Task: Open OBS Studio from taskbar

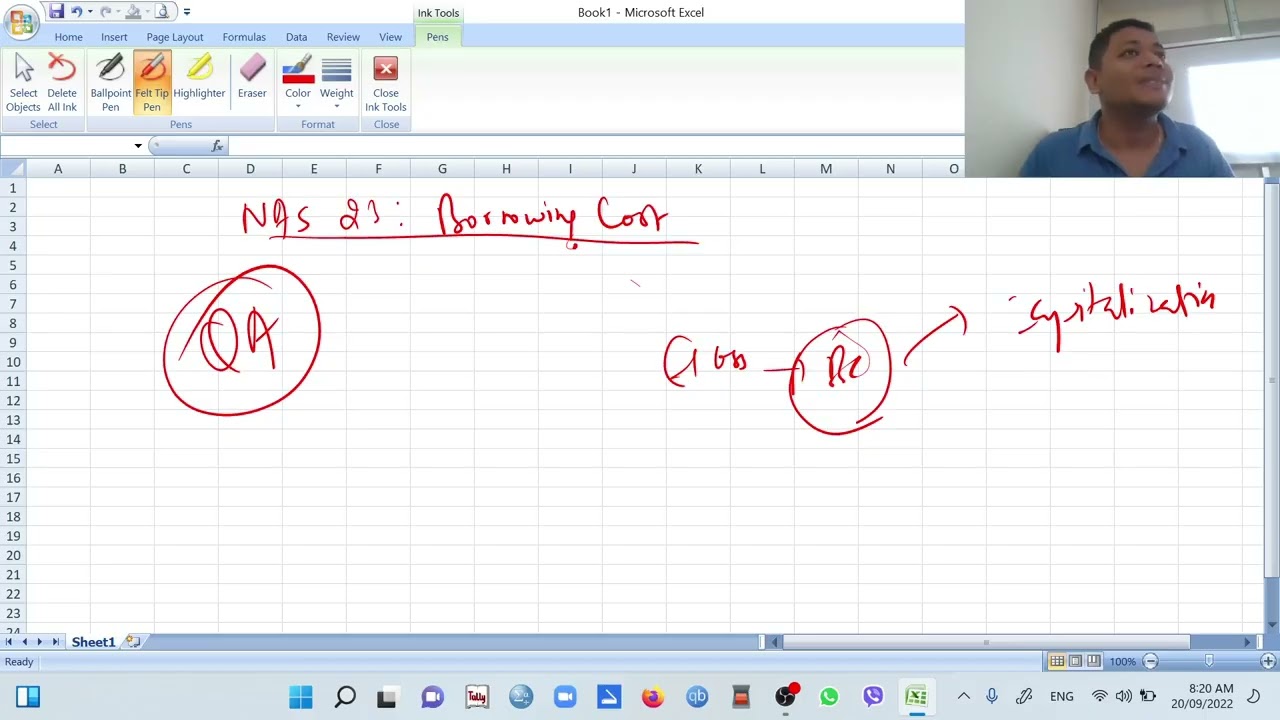Action: tap(786, 697)
